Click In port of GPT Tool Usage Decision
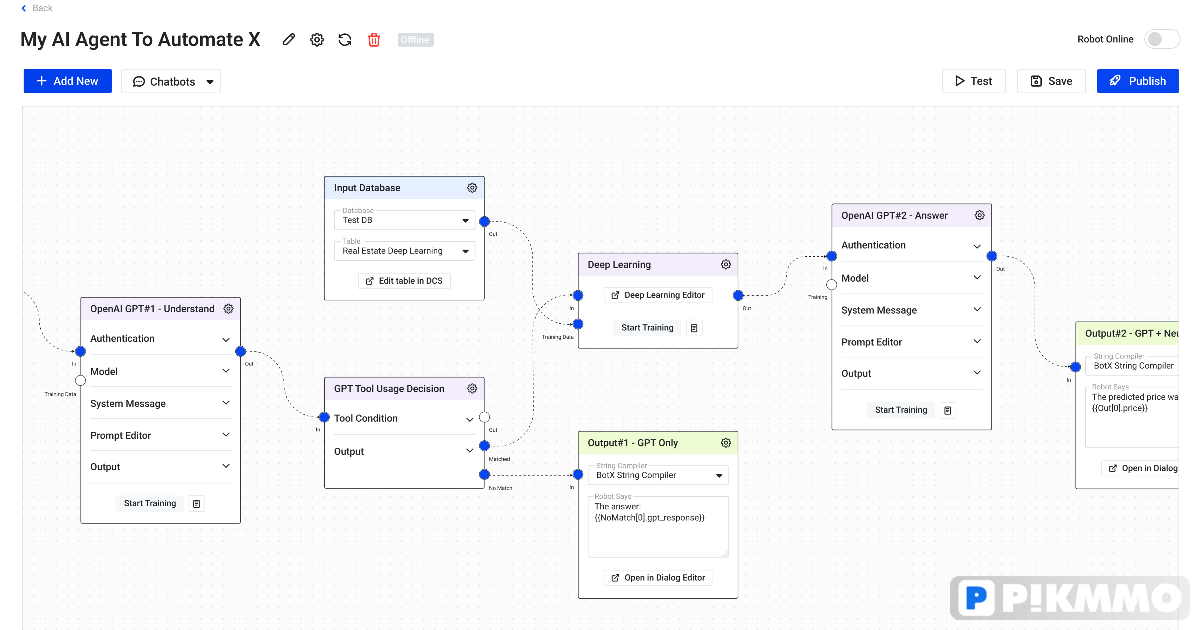Image resolution: width=1200 pixels, height=630 pixels. [324, 417]
